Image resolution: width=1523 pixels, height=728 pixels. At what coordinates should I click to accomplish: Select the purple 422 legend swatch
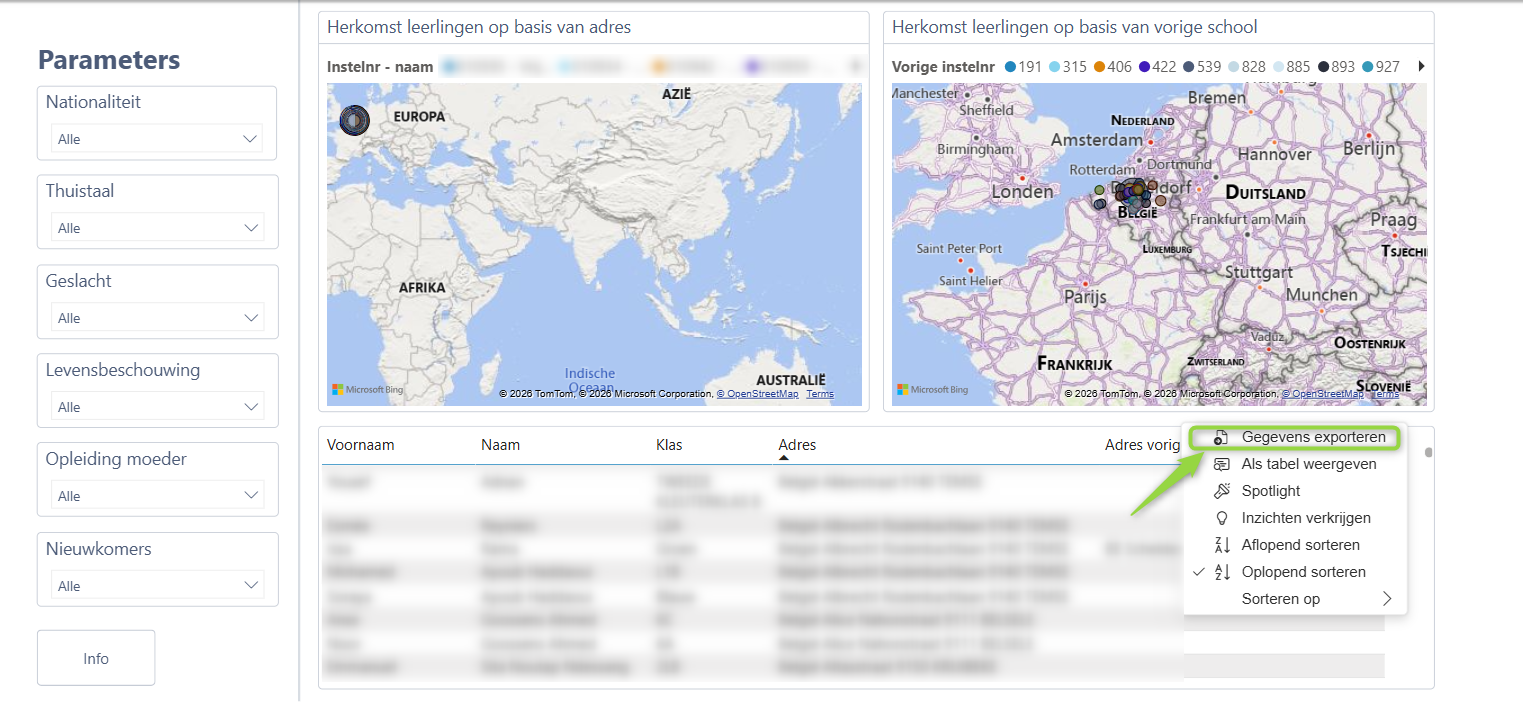click(x=1144, y=67)
